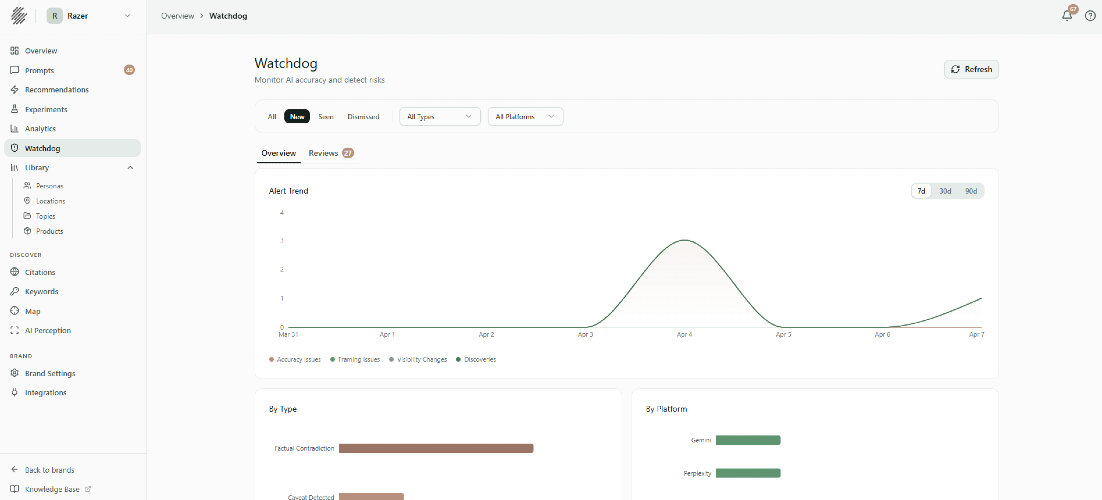The image size is (1102, 500).
Task: Navigate to AI Perception
Action: pos(47,330)
